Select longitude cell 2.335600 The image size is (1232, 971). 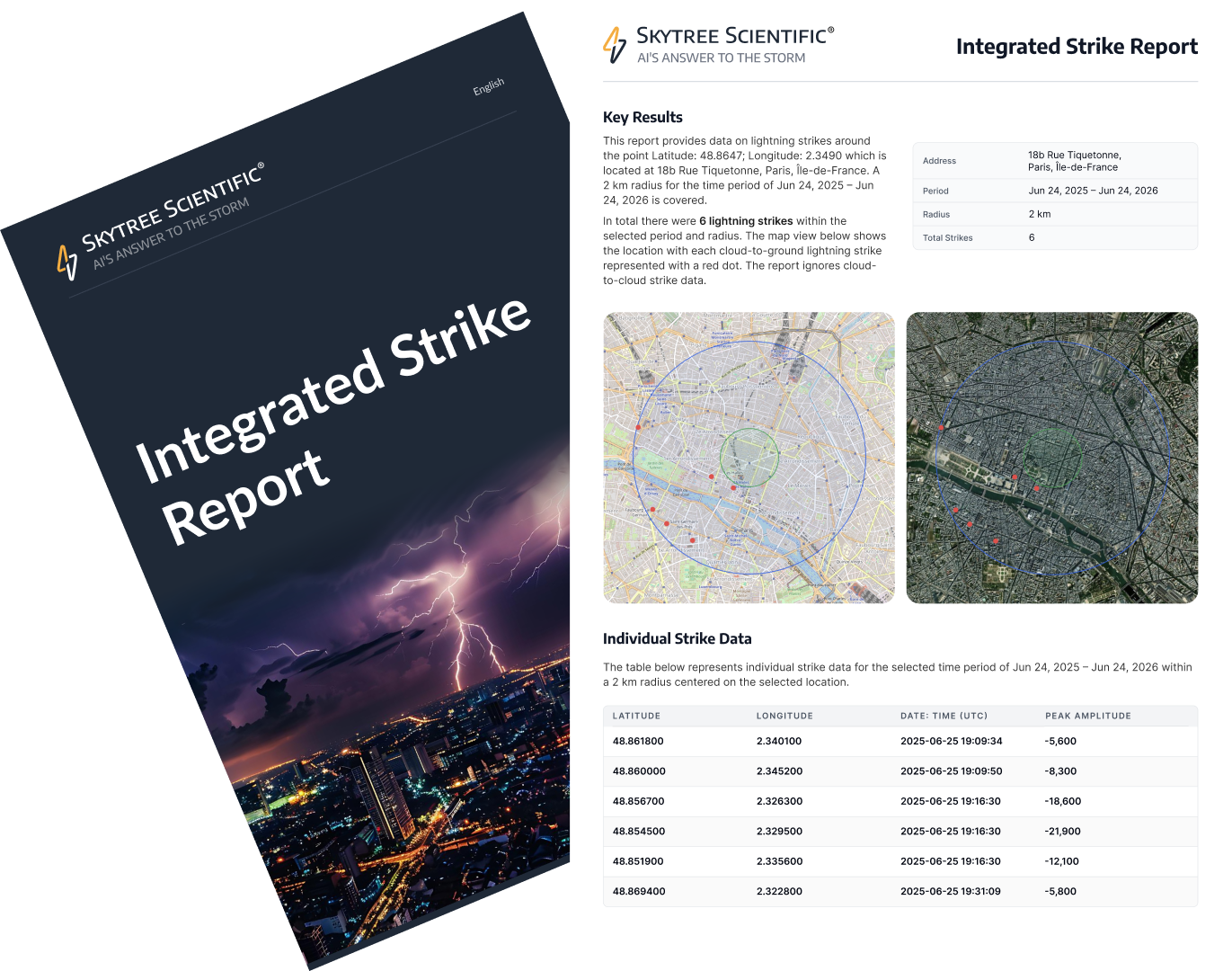[780, 861]
